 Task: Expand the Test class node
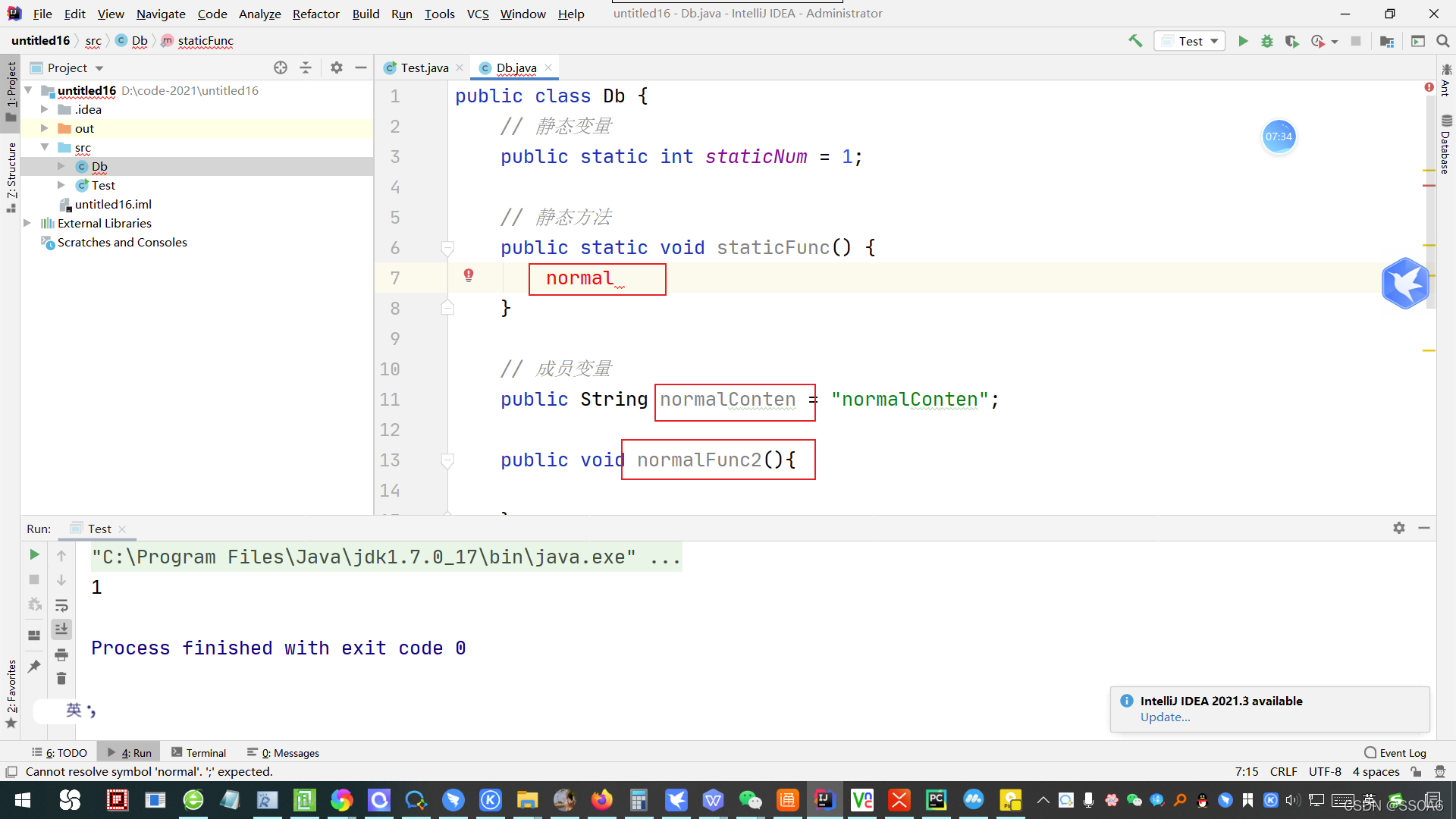(61, 185)
